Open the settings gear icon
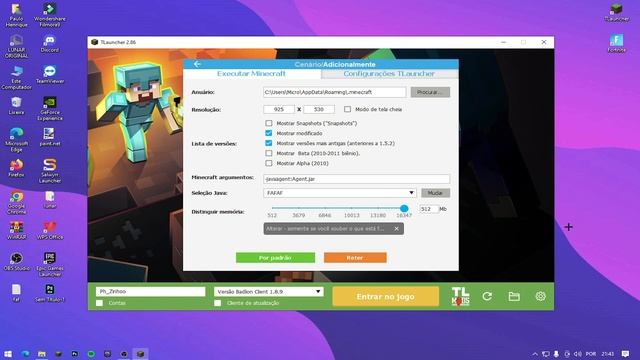Image resolution: width=640 pixels, height=360 pixels. pyautogui.click(x=540, y=296)
